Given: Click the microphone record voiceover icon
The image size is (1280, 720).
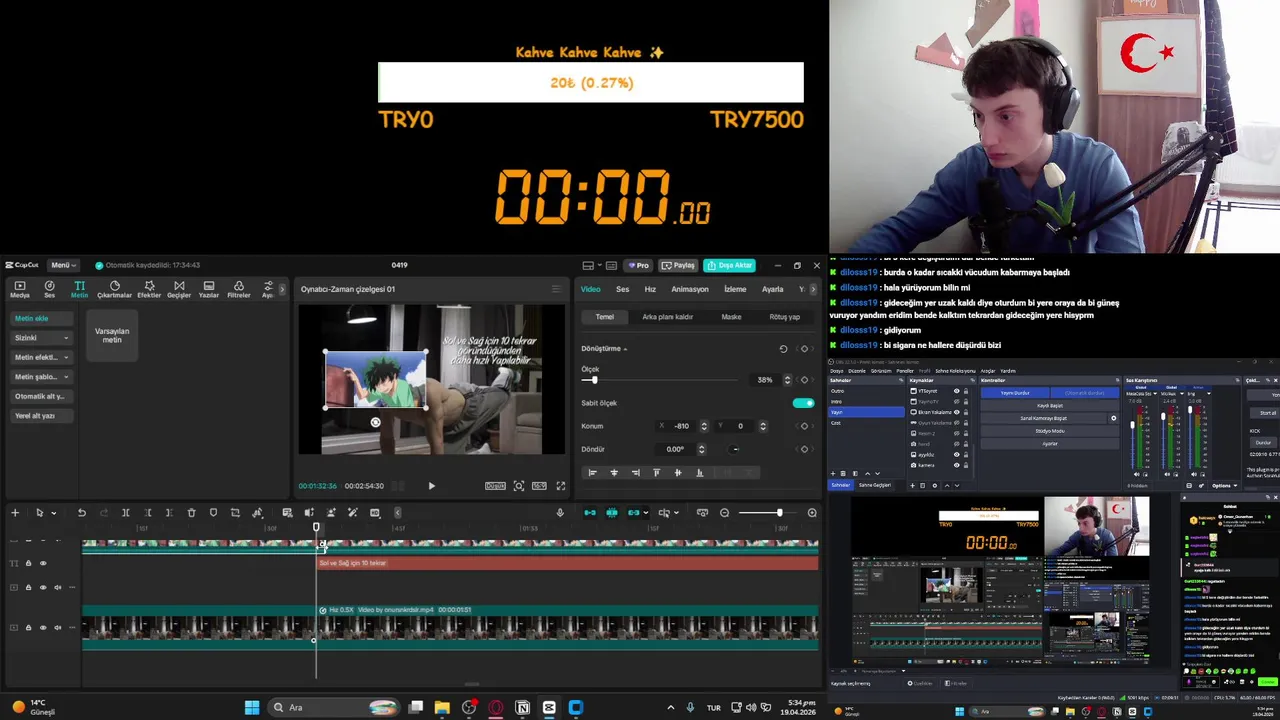Looking at the screenshot, I should pos(560,513).
